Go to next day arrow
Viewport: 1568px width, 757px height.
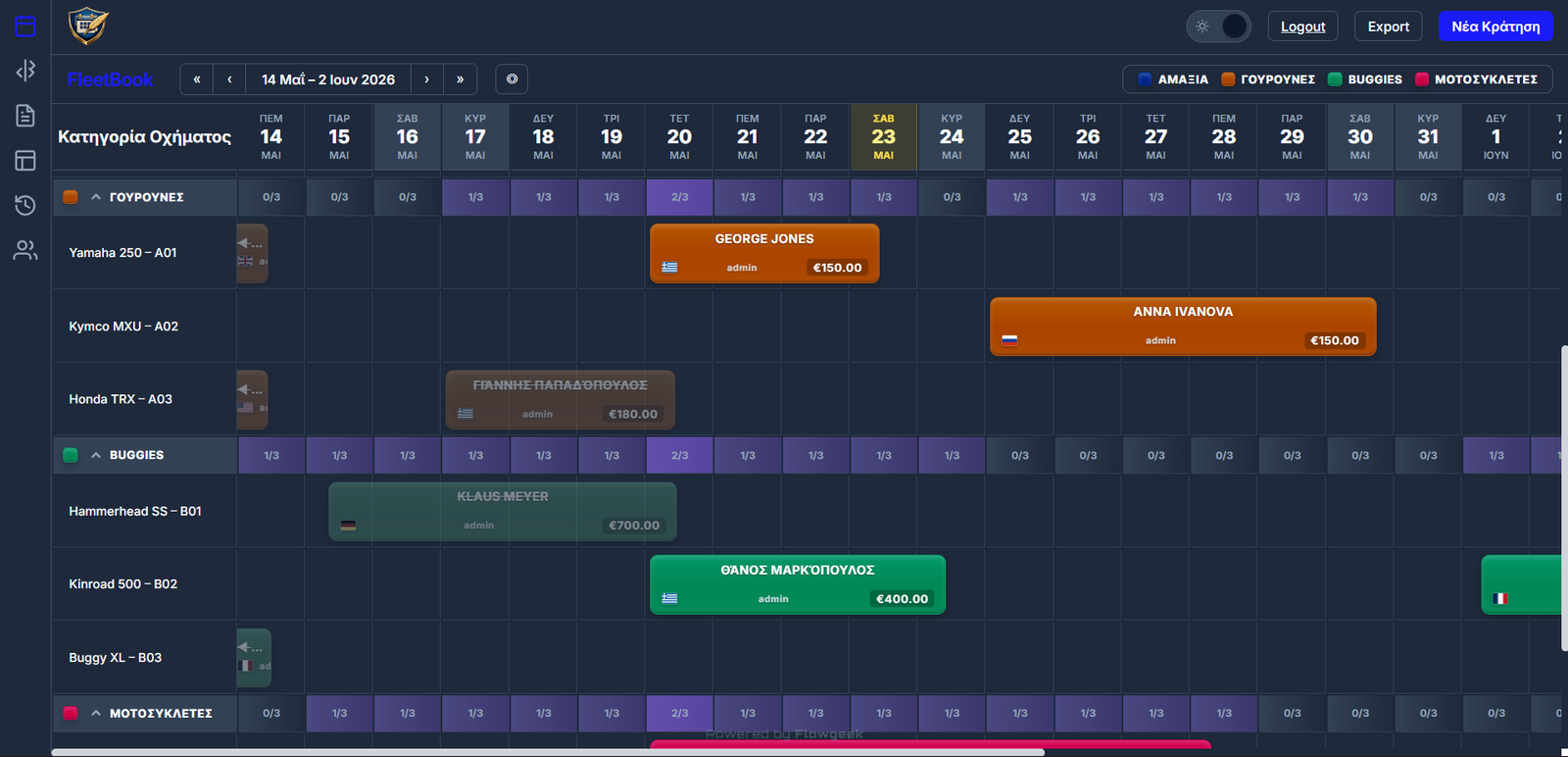pyautogui.click(x=426, y=79)
